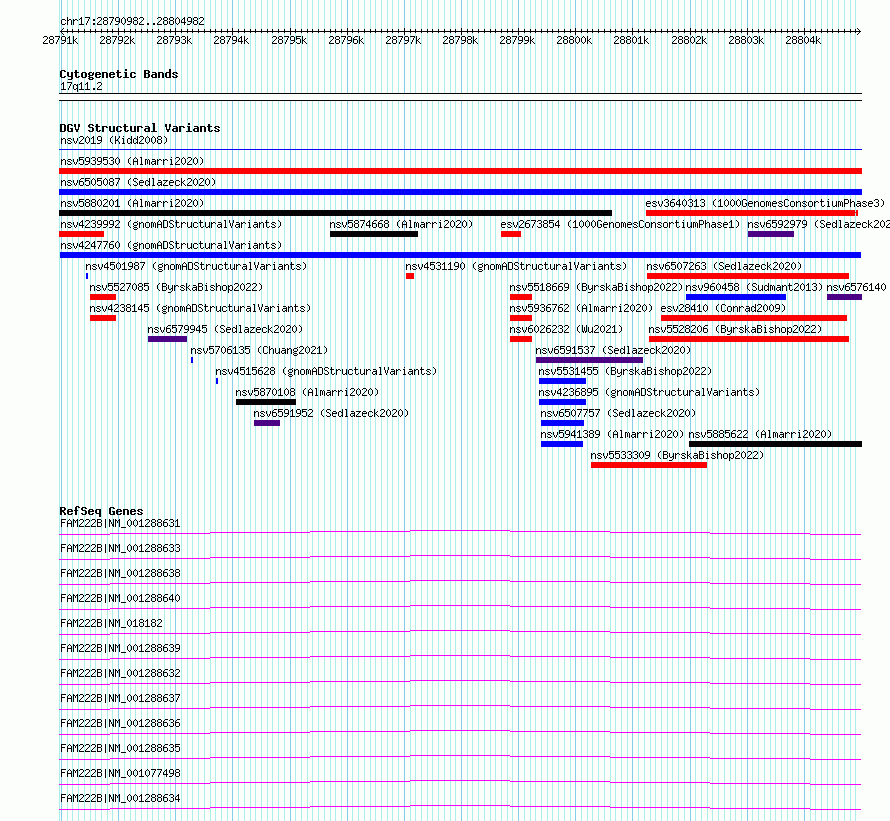Open transcript FAM222B|NM_001288639
The image size is (890, 821).
point(120,648)
